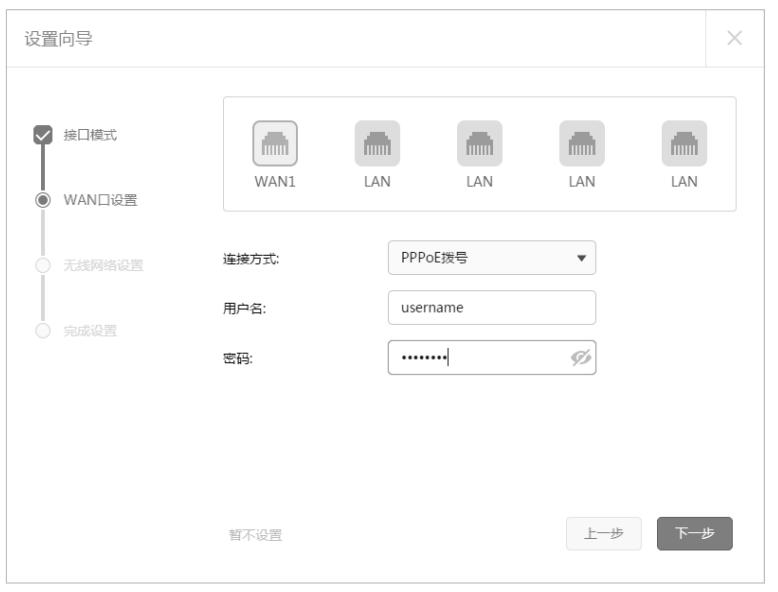Viewport: 778px width, 592px height.
Task: Click the checked 接口模式 step checkbox
Action: (x=42, y=134)
